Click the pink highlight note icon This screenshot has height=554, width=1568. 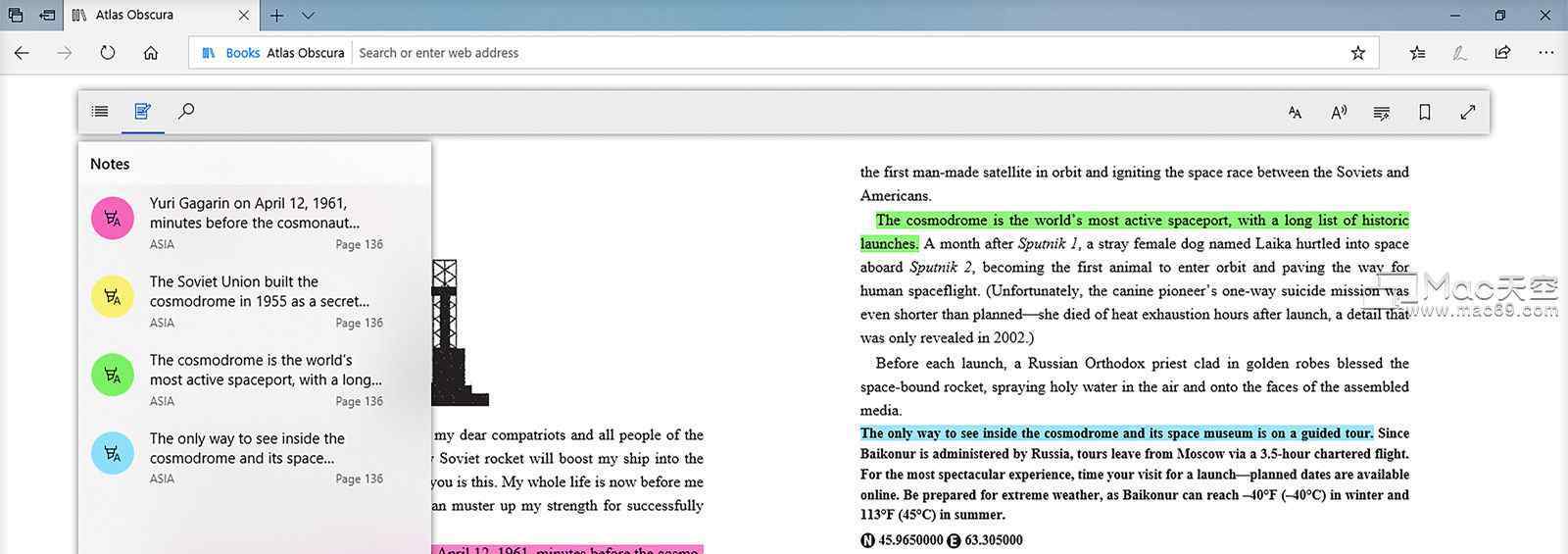point(113,218)
